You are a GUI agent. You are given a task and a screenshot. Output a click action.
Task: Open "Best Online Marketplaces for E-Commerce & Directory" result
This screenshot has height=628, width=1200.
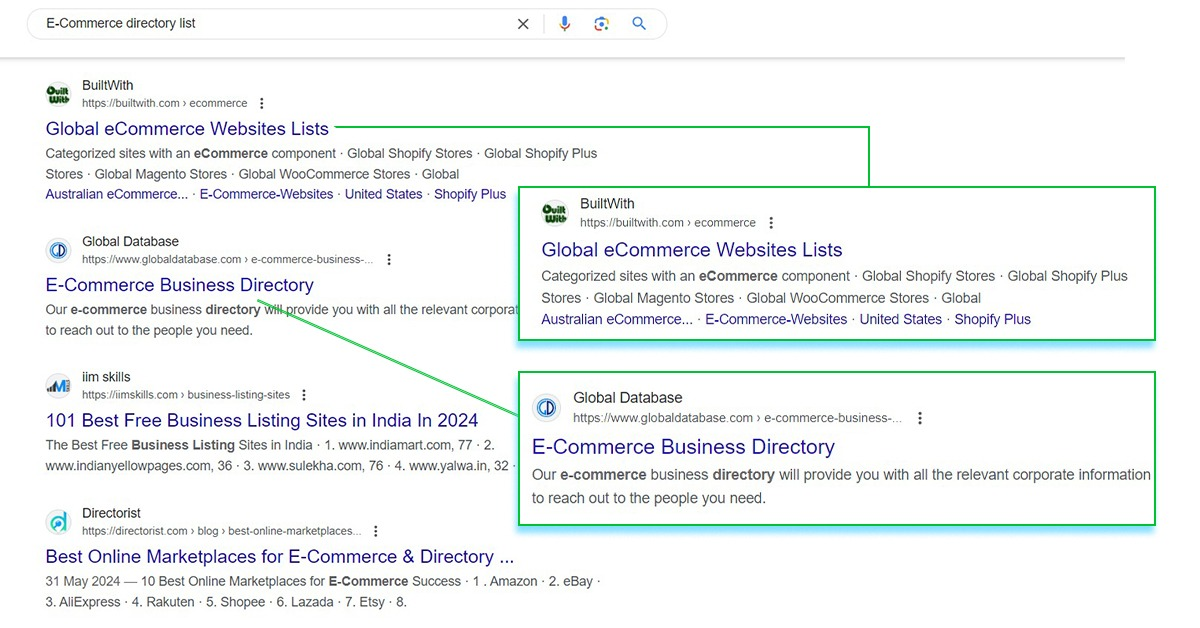coord(280,556)
